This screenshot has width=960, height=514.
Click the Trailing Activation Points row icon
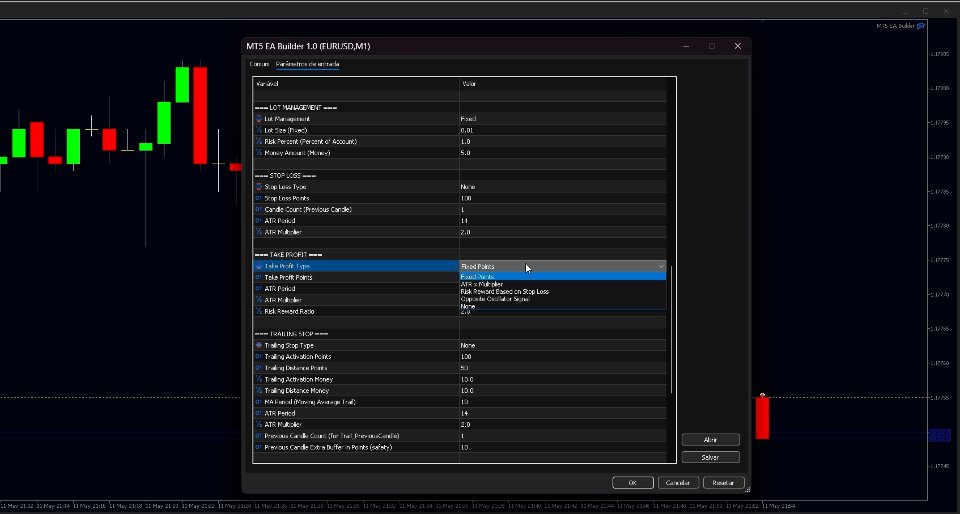coord(258,357)
